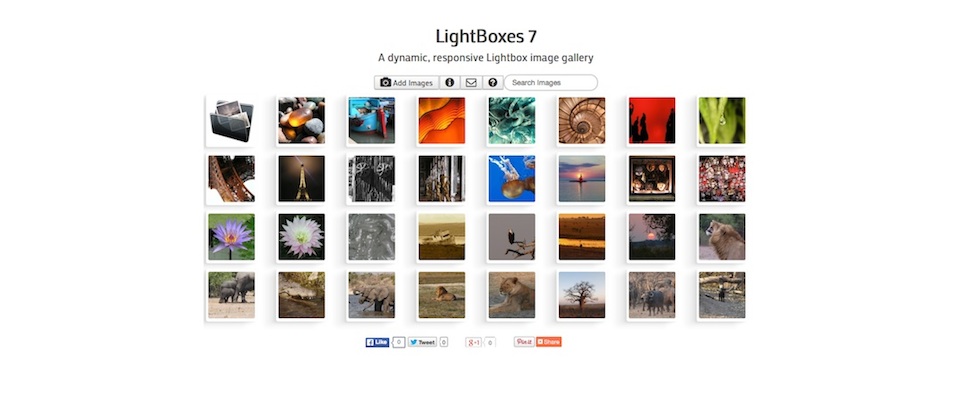
Task: Click the envelope email icon button
Action: (471, 82)
